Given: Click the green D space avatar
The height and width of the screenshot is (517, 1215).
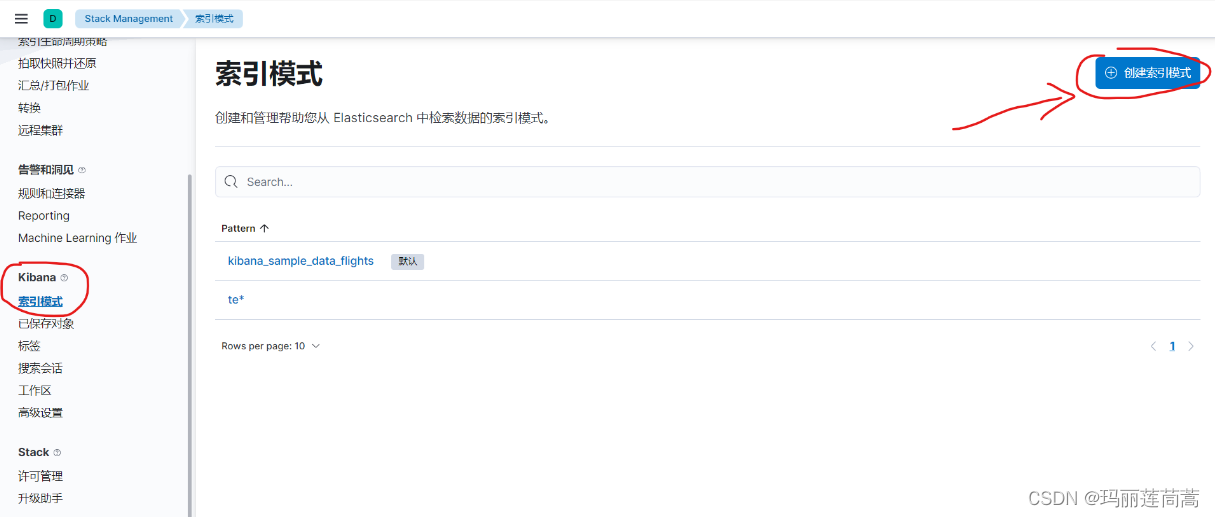Looking at the screenshot, I should pyautogui.click(x=53, y=18).
